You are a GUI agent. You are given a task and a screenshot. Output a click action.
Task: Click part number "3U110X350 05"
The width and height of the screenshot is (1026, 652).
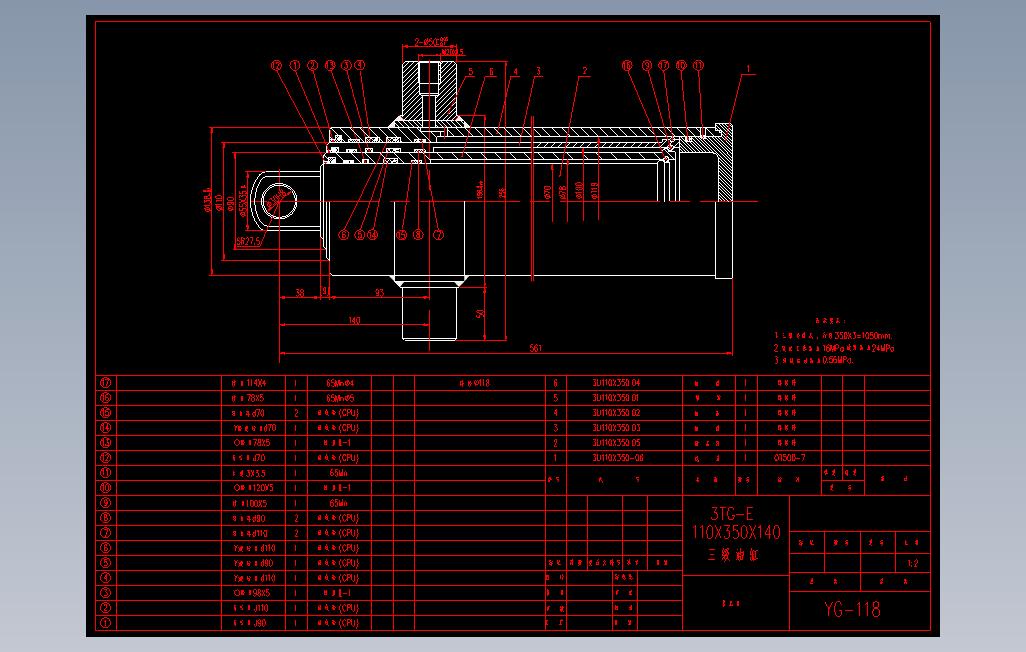(x=616, y=443)
